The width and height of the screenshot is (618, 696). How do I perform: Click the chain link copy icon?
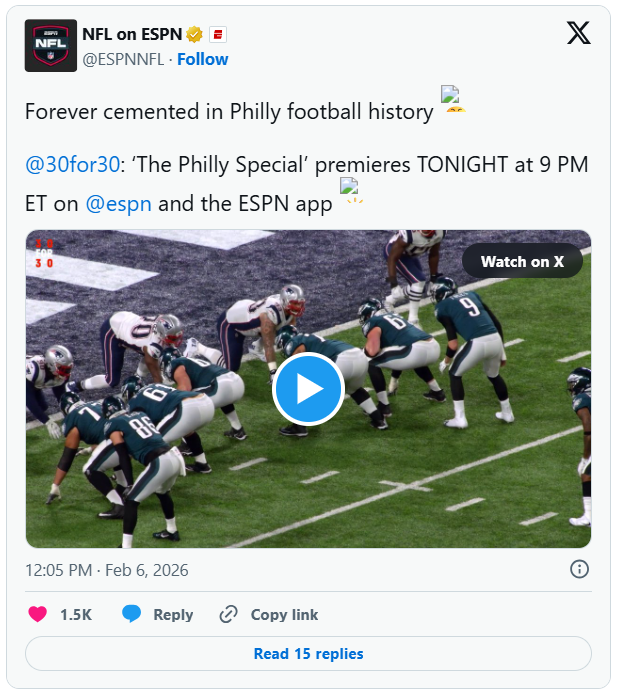[x=229, y=614]
